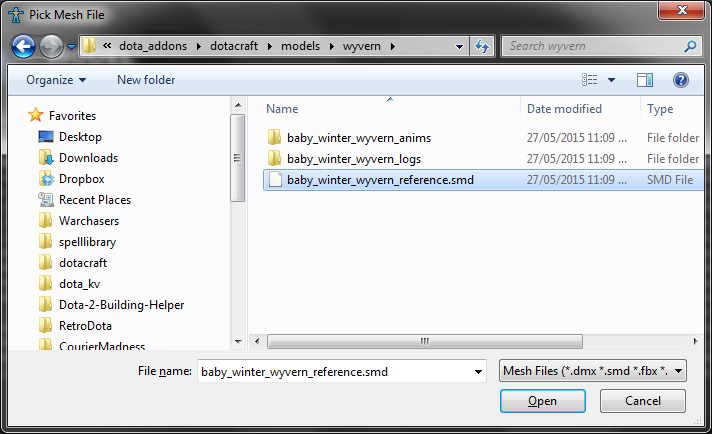Click New folder in the toolbar
Image resolution: width=712 pixels, height=434 pixels.
(x=146, y=80)
